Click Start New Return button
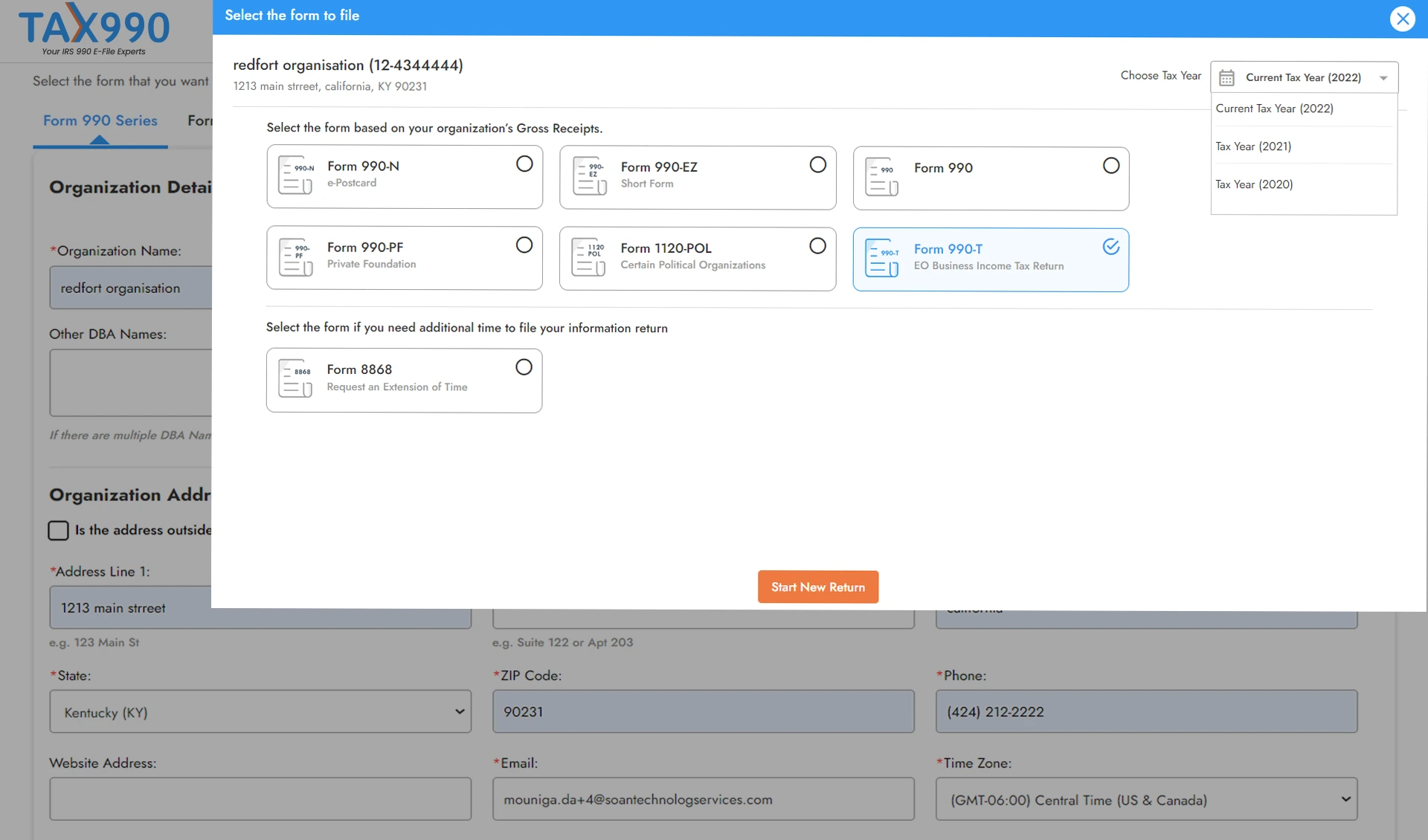This screenshot has height=840, width=1428. [818, 587]
